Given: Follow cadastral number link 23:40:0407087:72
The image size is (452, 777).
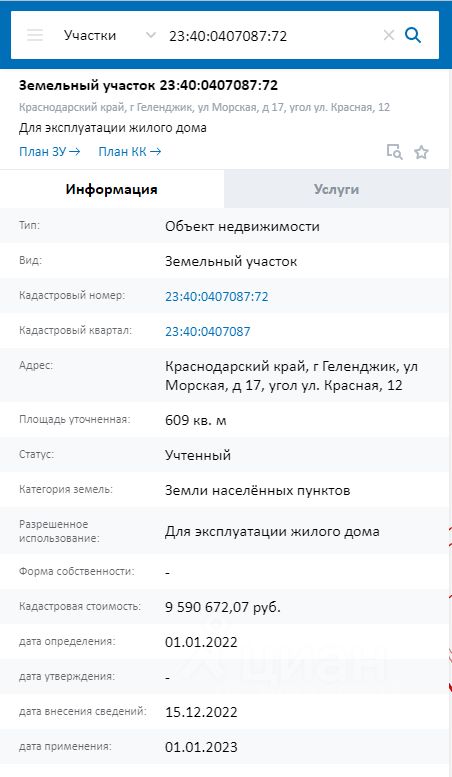Looking at the screenshot, I should coord(217,296).
